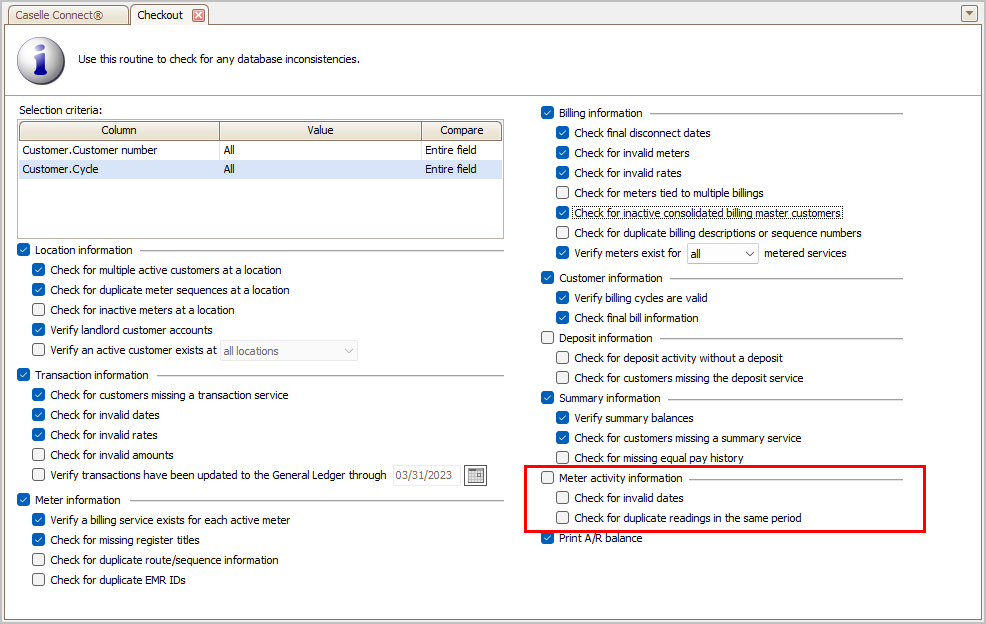Toggle Check for missing register titles
Image resolution: width=986 pixels, height=624 pixels.
pos(39,540)
